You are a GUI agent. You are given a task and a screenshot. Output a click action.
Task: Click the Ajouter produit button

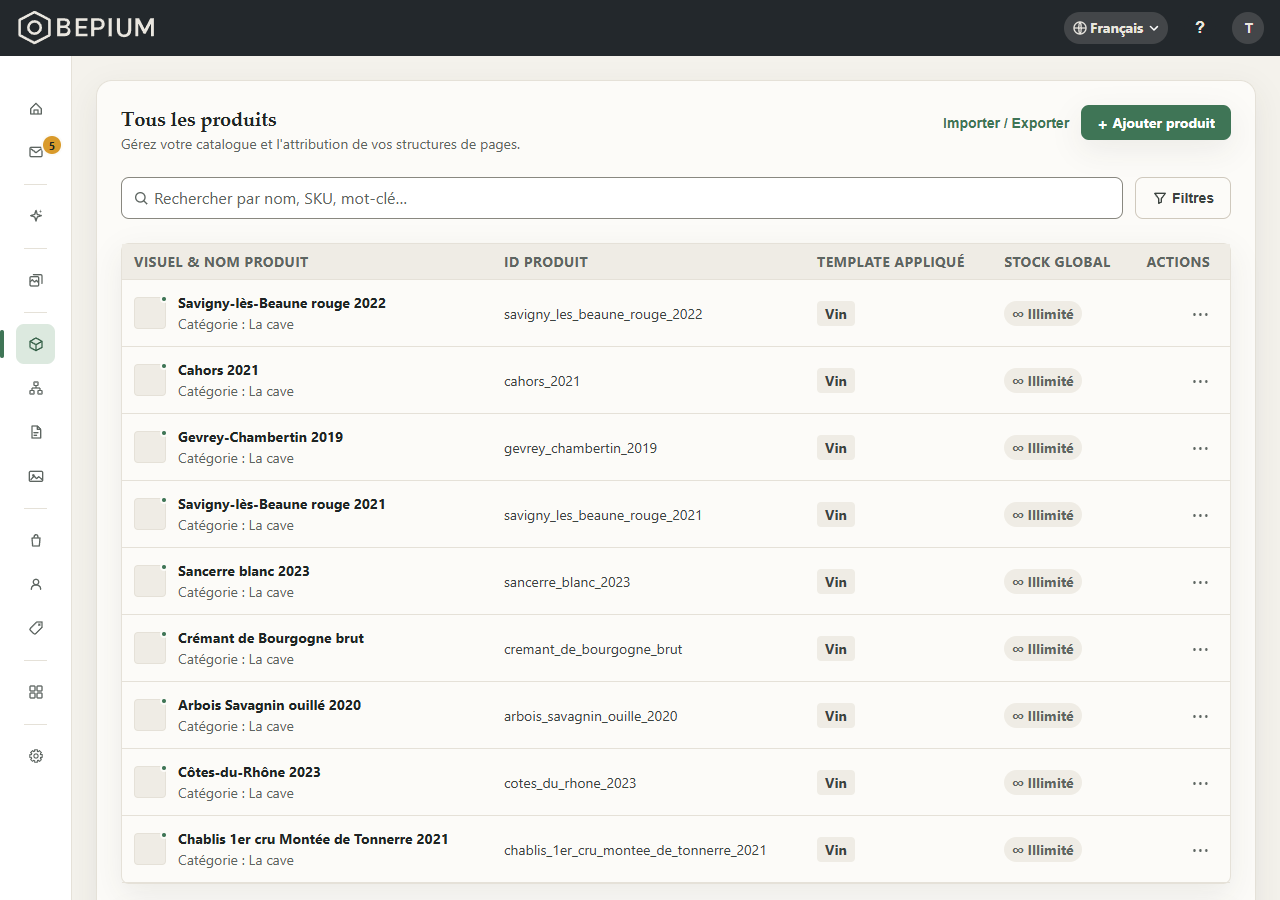(1156, 123)
